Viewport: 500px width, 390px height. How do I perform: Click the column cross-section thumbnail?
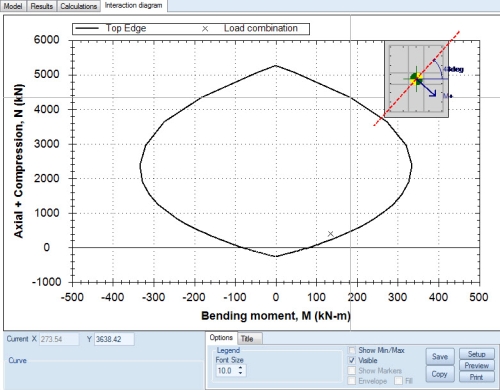pos(416,79)
